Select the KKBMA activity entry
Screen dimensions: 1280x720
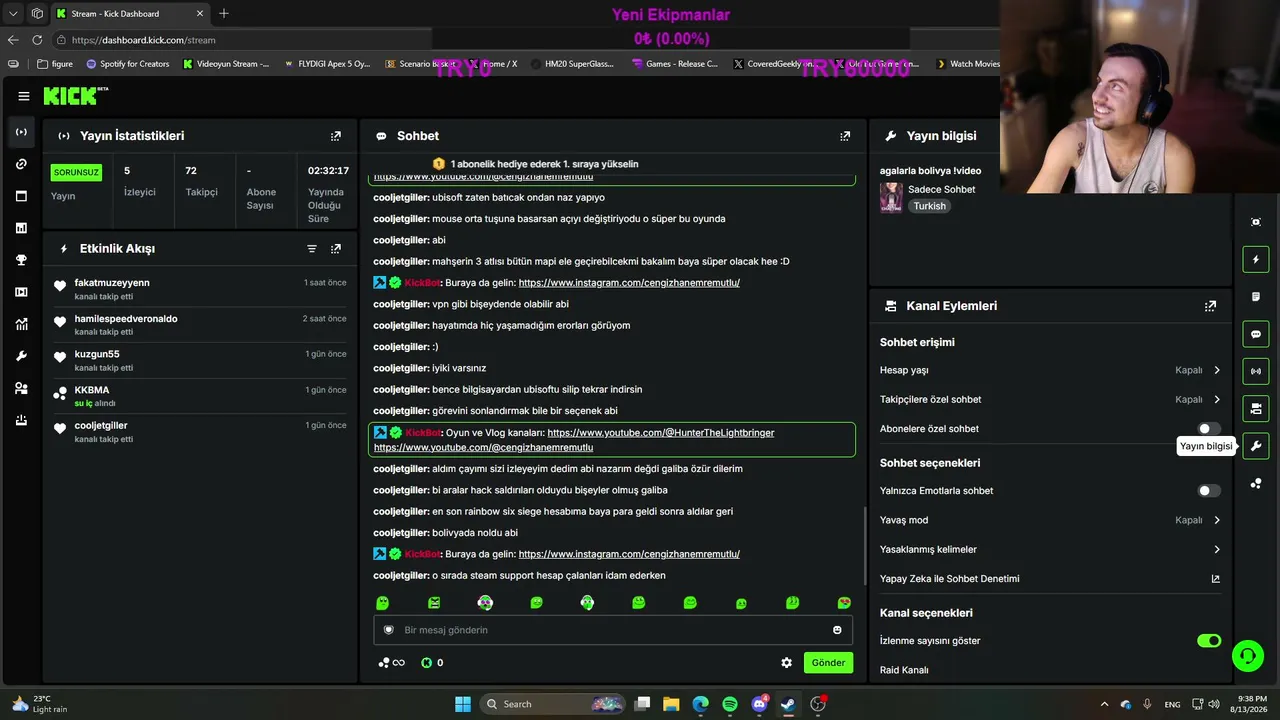click(x=200, y=396)
